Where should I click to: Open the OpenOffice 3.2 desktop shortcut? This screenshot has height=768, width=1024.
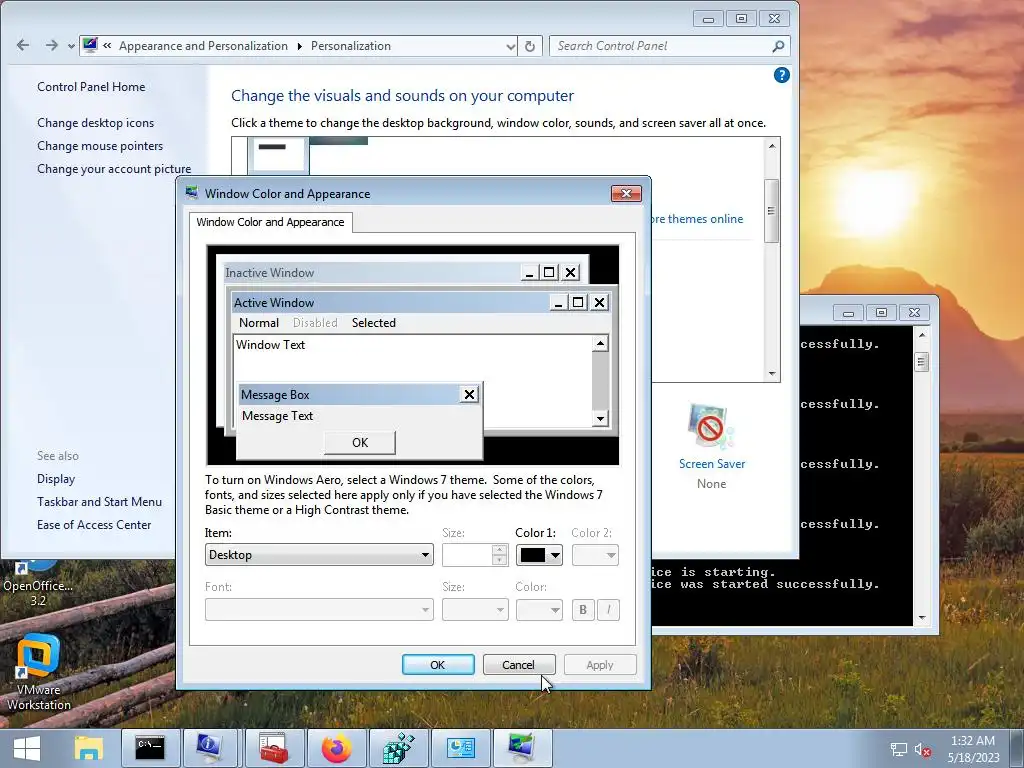pyautogui.click(x=38, y=583)
